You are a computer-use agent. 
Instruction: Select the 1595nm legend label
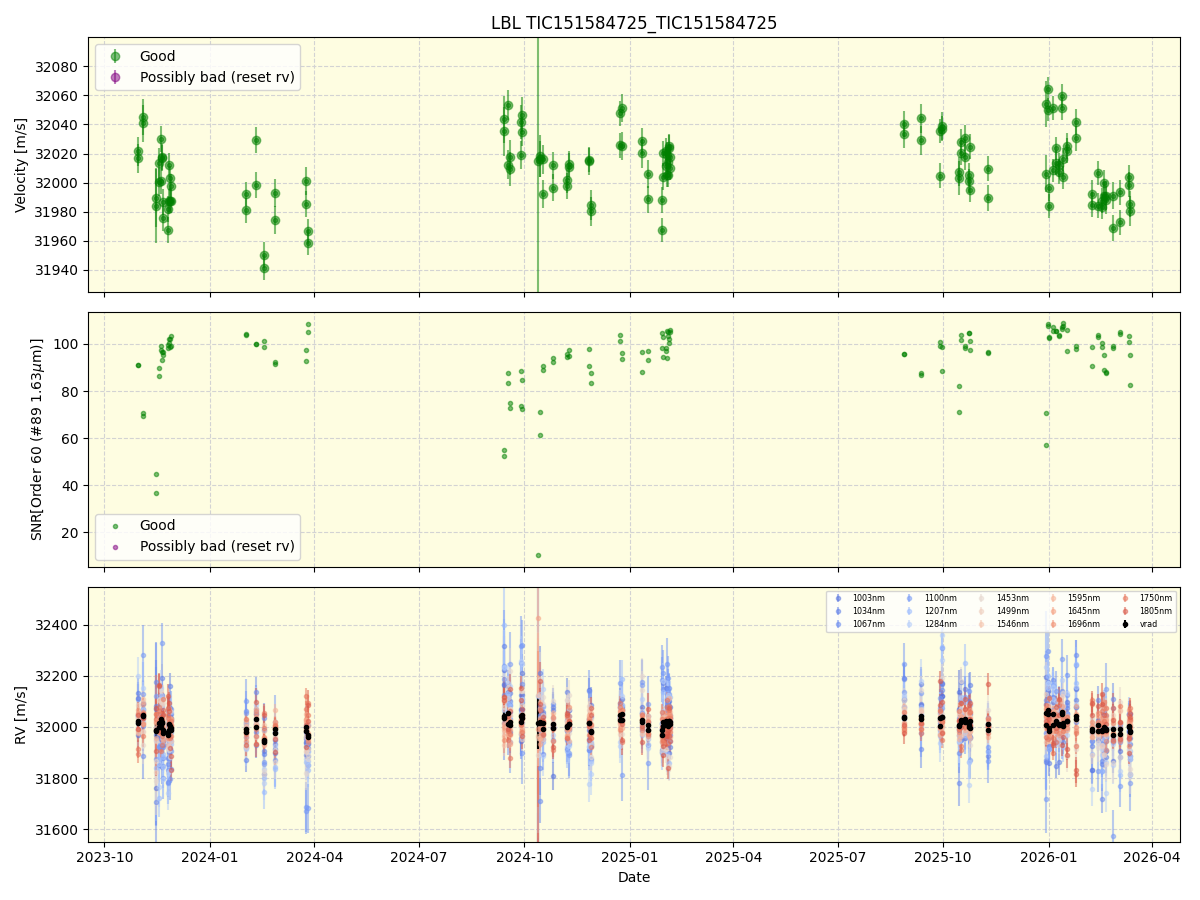1084,598
